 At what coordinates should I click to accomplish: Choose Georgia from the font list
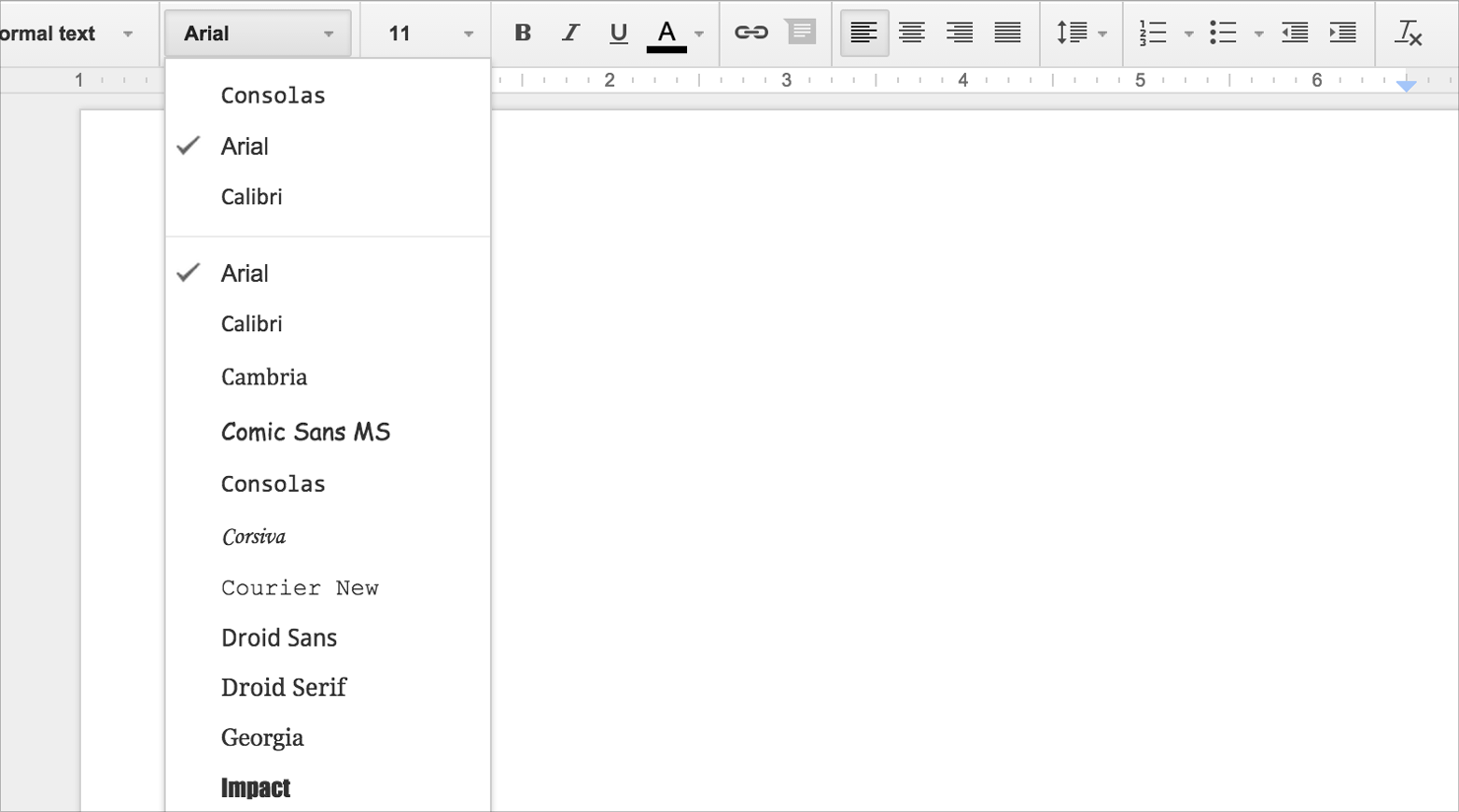262,737
